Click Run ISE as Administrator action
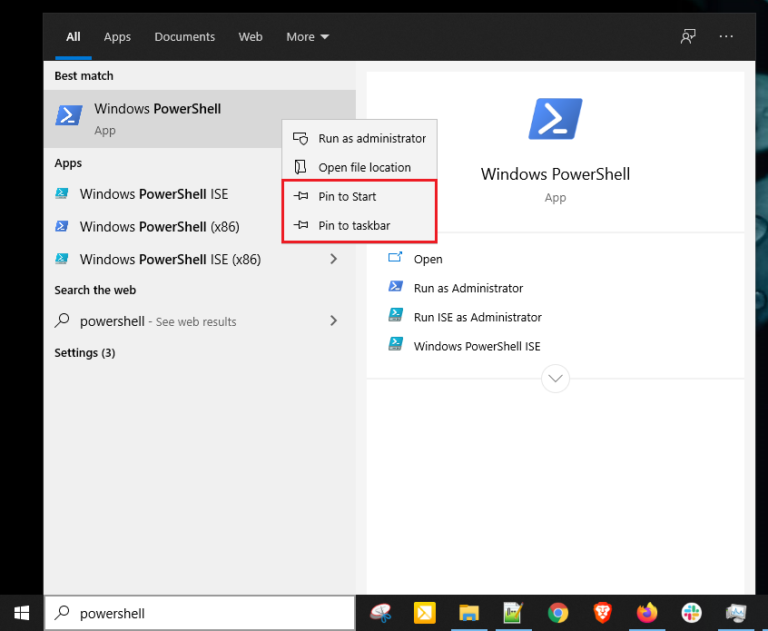Image resolution: width=768 pixels, height=631 pixels. [478, 317]
